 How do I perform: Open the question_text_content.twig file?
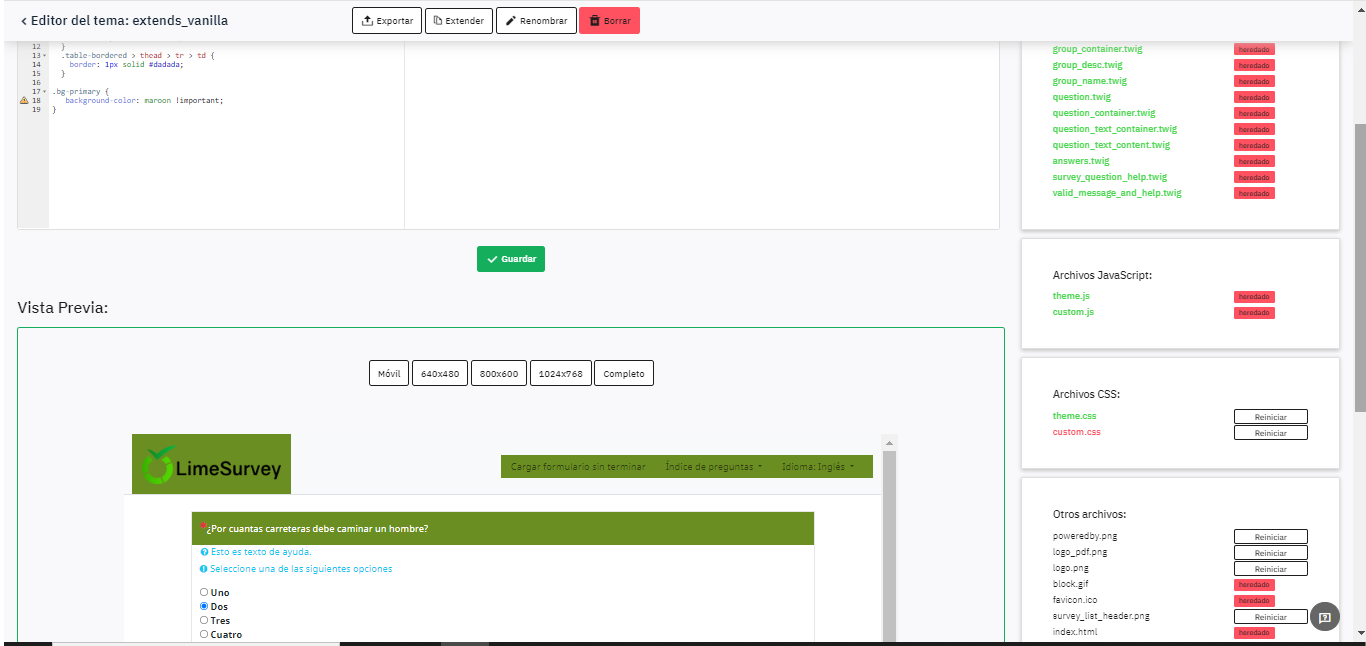(x=1110, y=145)
